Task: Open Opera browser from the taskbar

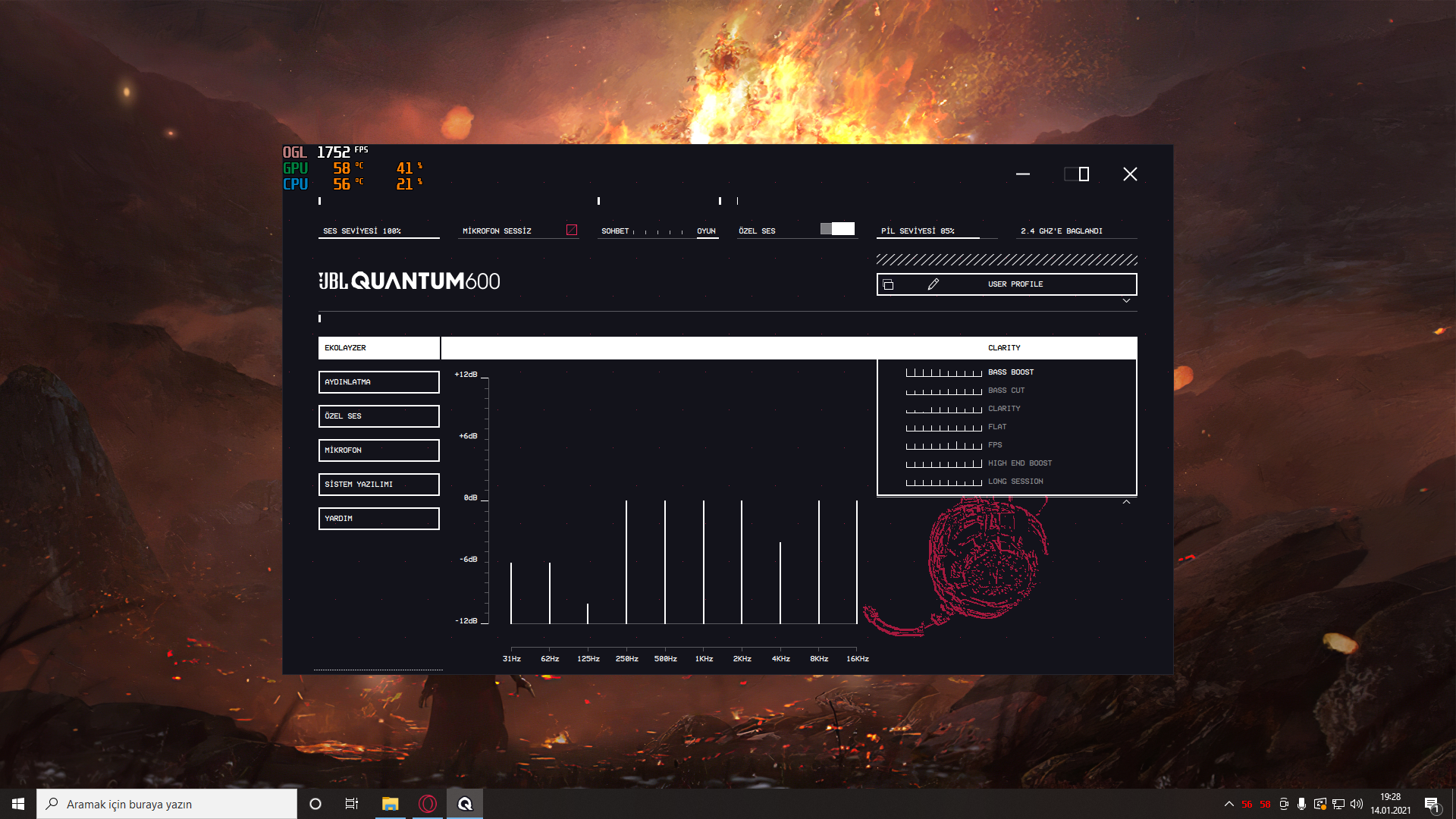Action: point(428,804)
